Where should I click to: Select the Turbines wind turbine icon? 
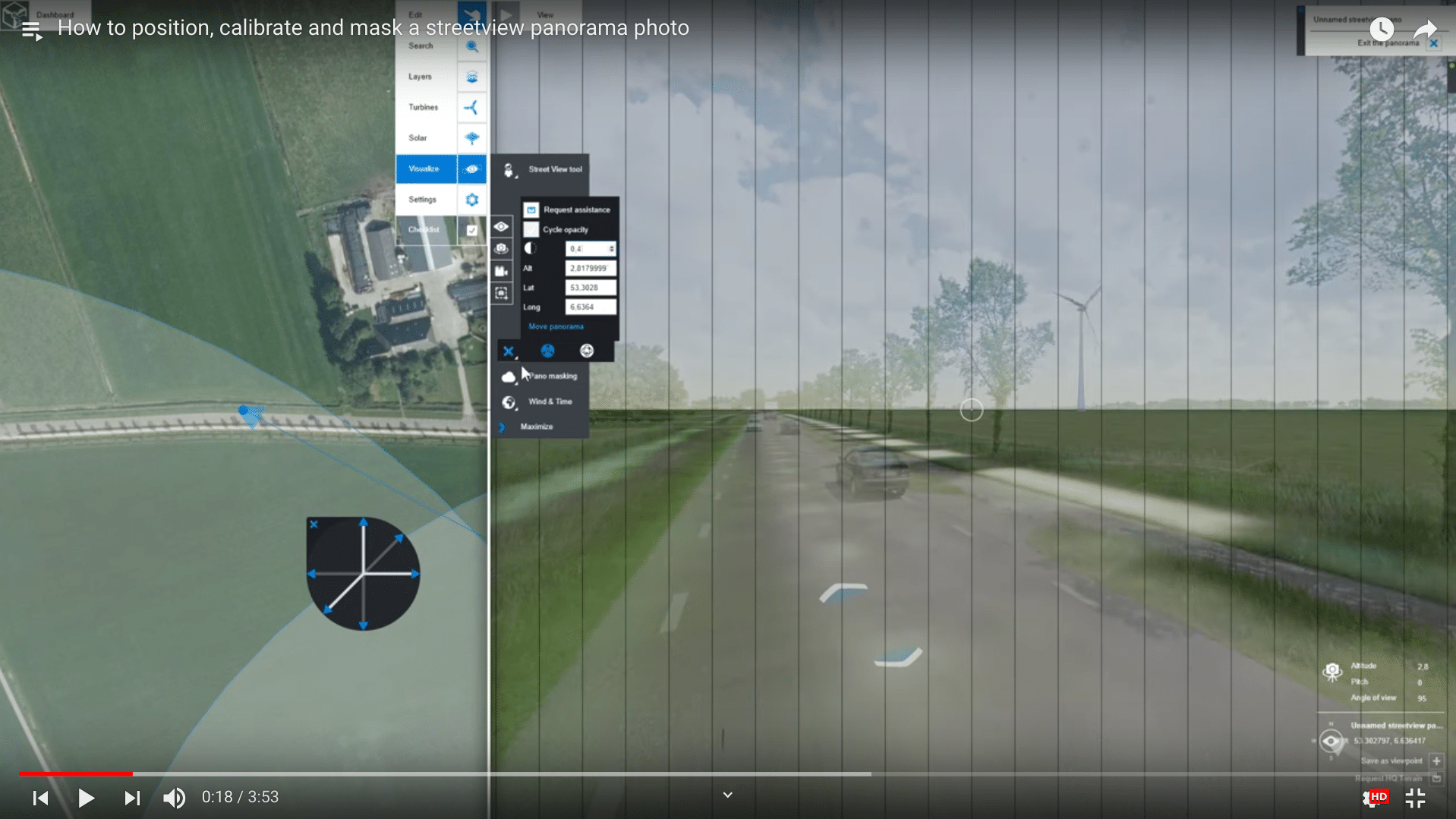(471, 108)
